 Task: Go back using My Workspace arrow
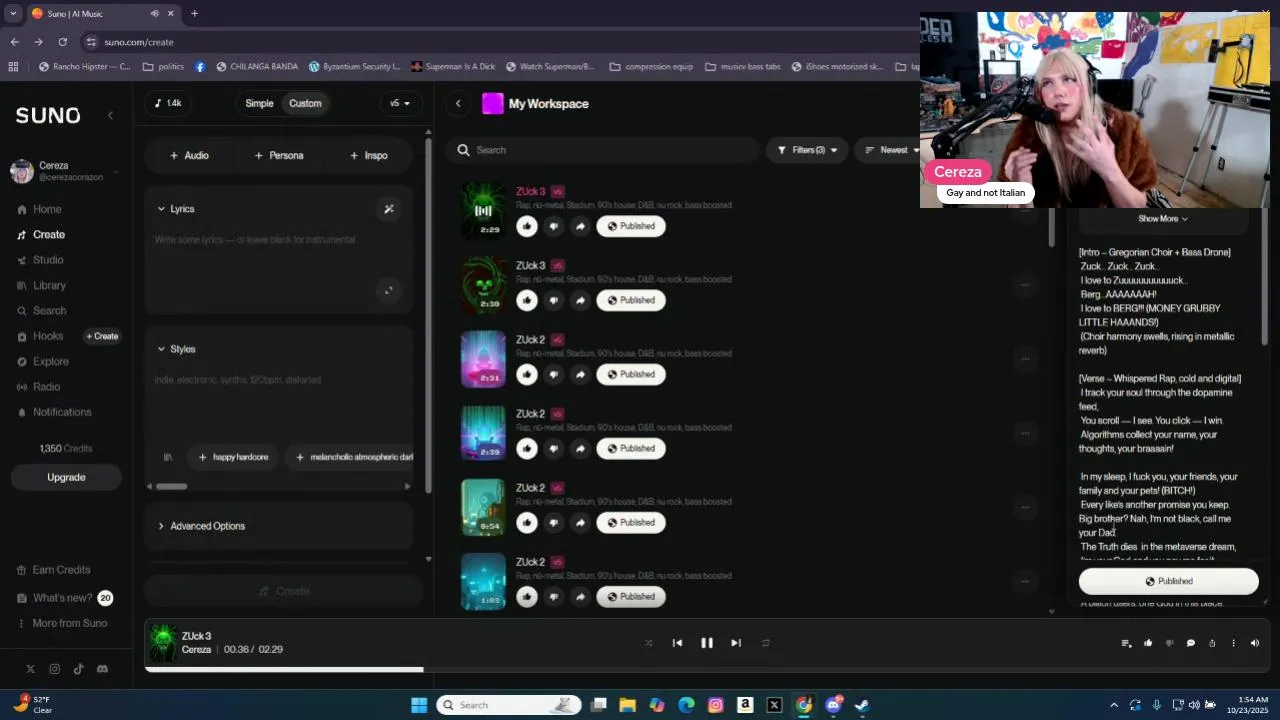458,104
